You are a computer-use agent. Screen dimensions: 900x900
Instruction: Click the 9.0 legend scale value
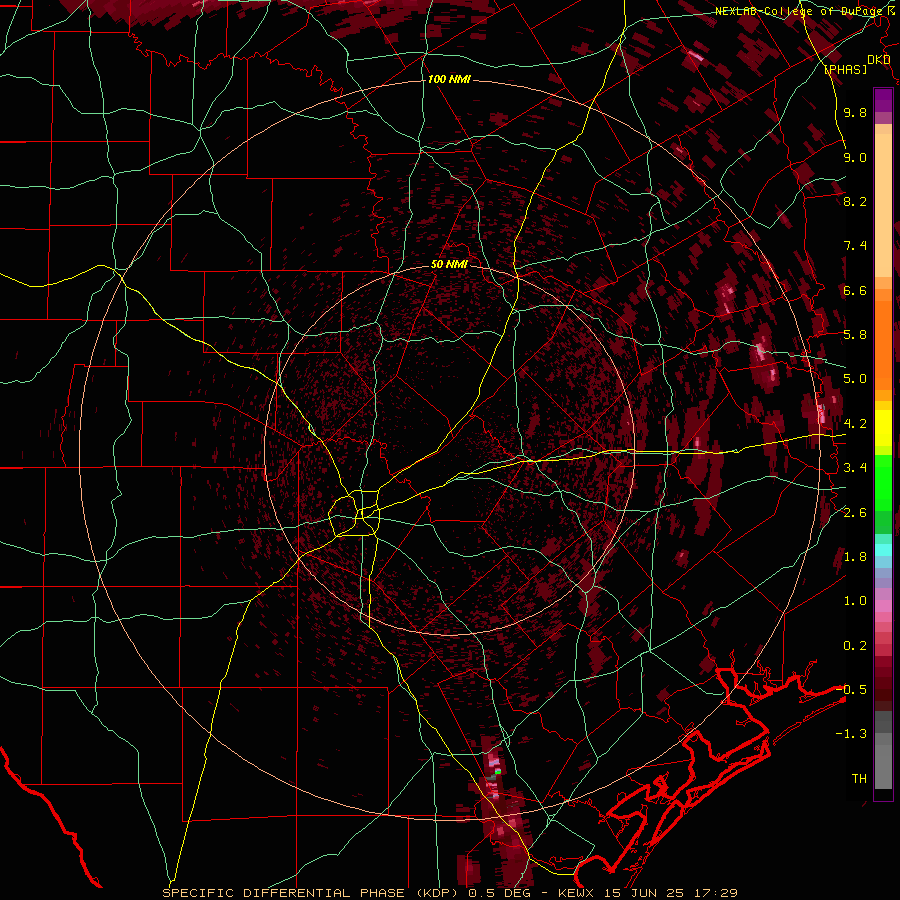pyautogui.click(x=855, y=157)
